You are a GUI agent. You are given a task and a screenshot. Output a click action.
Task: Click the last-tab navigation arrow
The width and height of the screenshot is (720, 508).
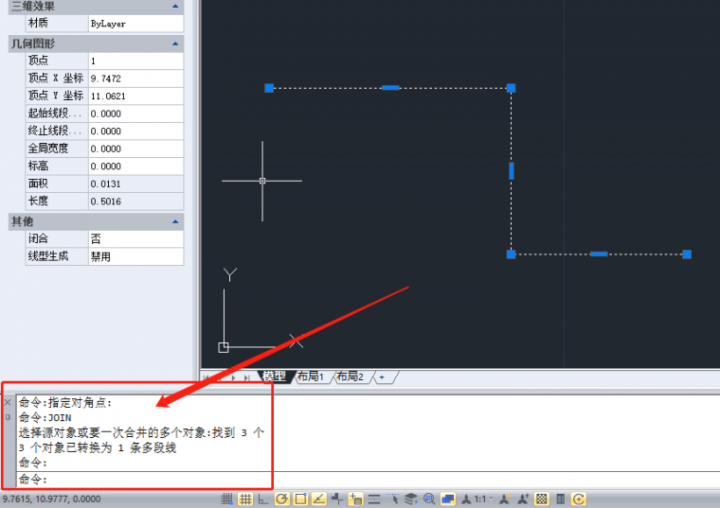coord(247,378)
